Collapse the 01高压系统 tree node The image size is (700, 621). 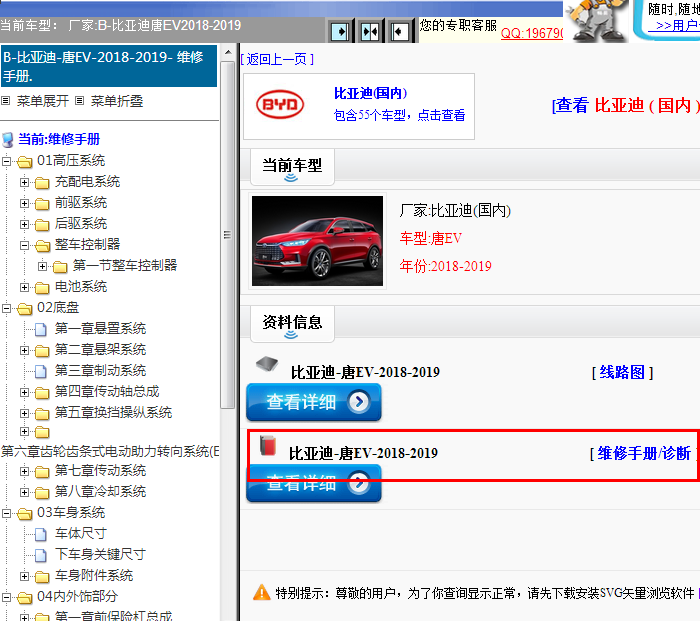[x=7, y=161]
